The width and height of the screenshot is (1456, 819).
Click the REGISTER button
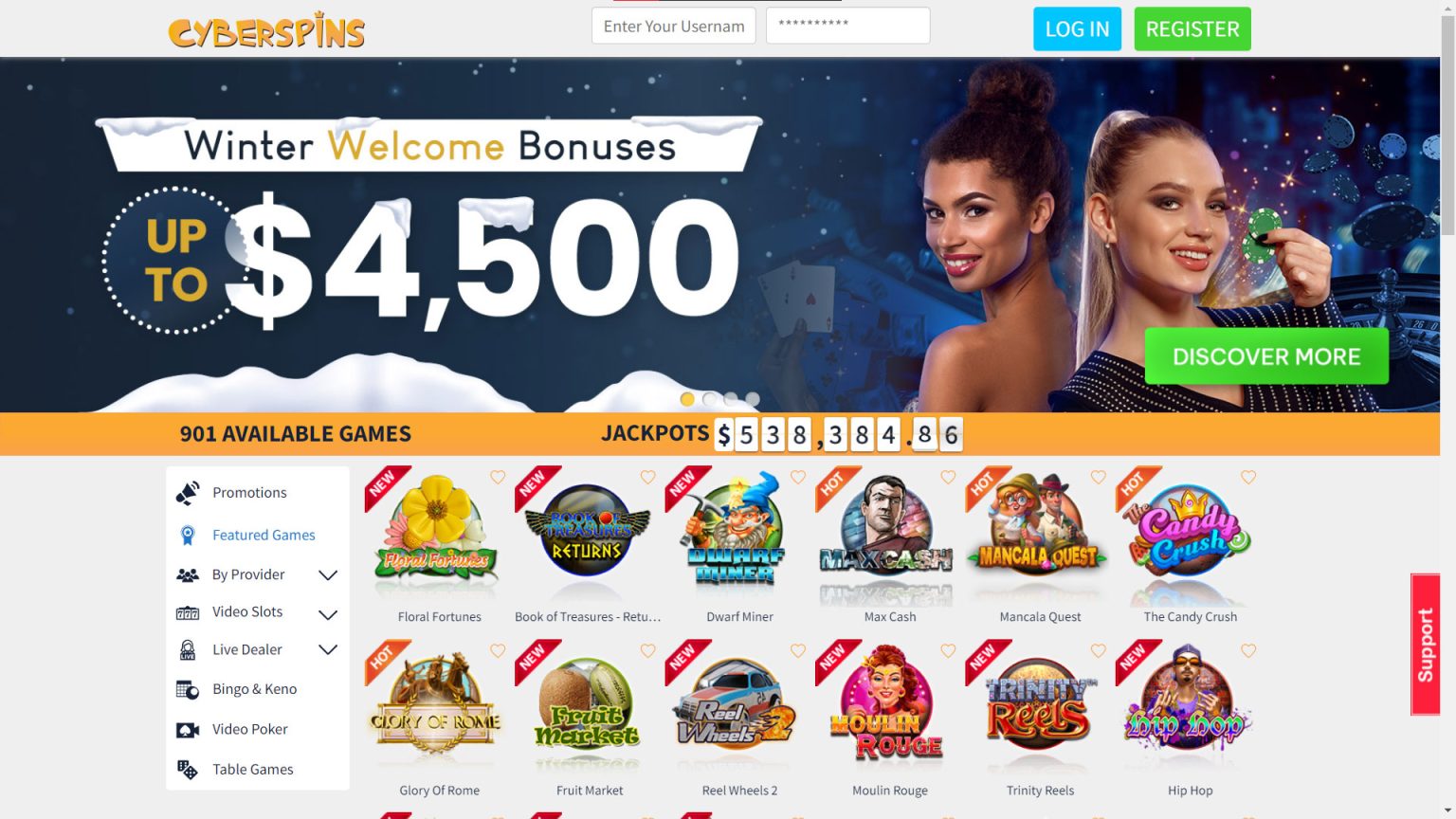1192,28
